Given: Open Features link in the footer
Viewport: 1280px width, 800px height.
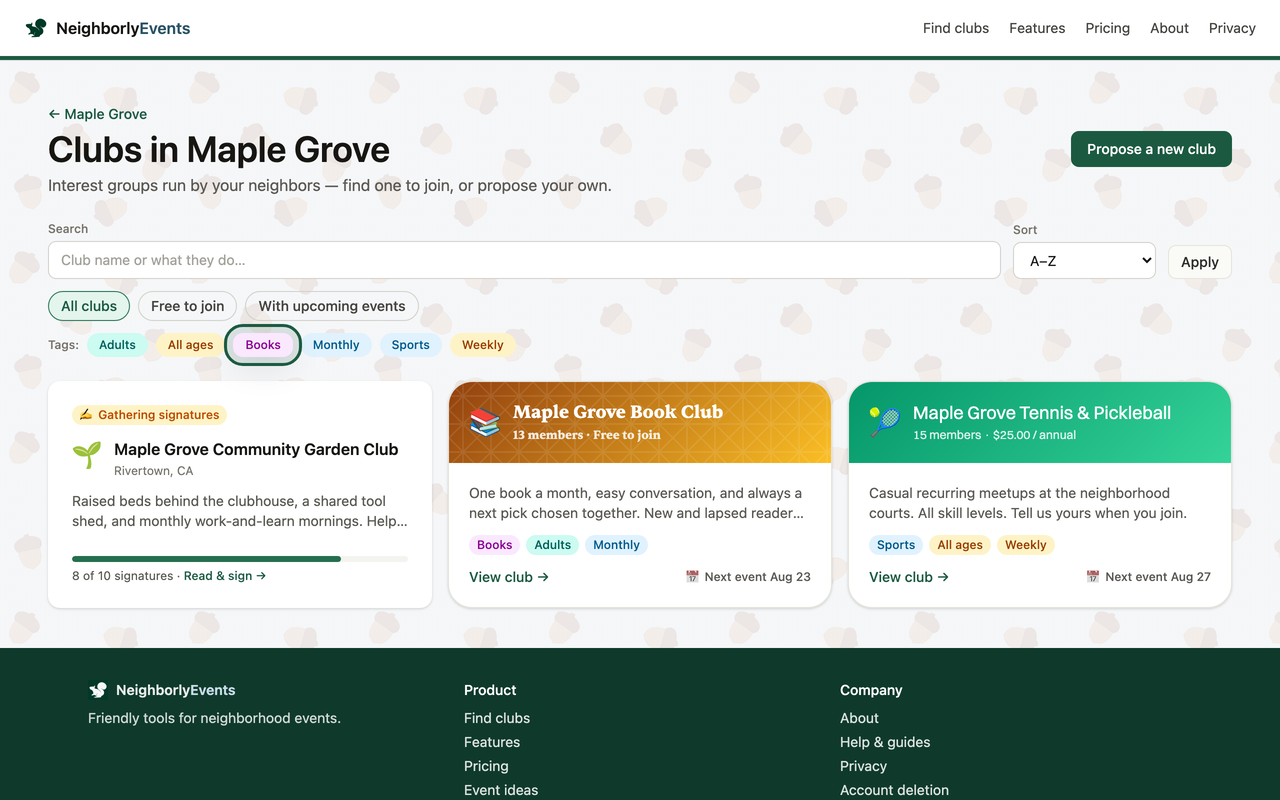Looking at the screenshot, I should [x=492, y=742].
